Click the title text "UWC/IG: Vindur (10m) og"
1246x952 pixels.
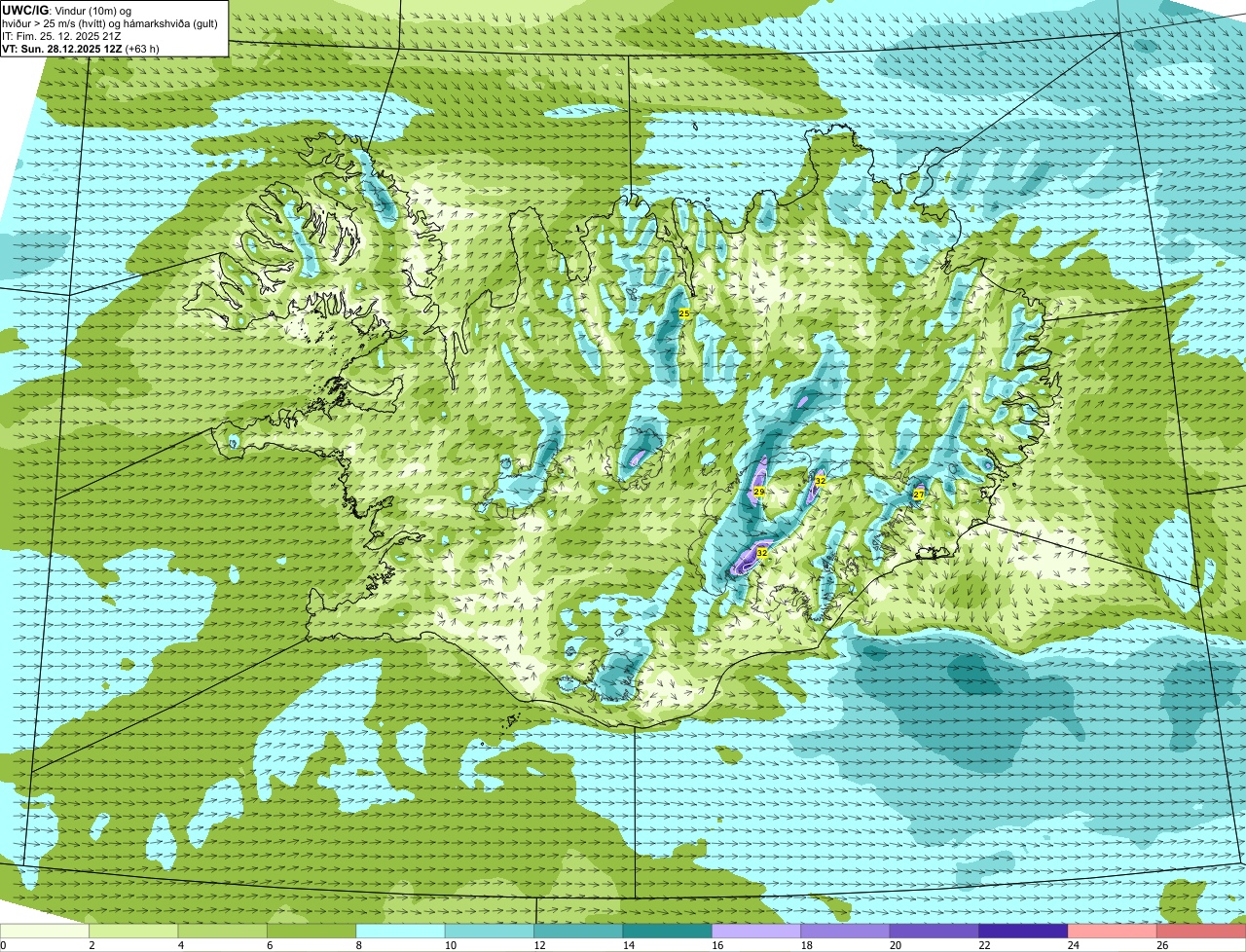click(67, 10)
